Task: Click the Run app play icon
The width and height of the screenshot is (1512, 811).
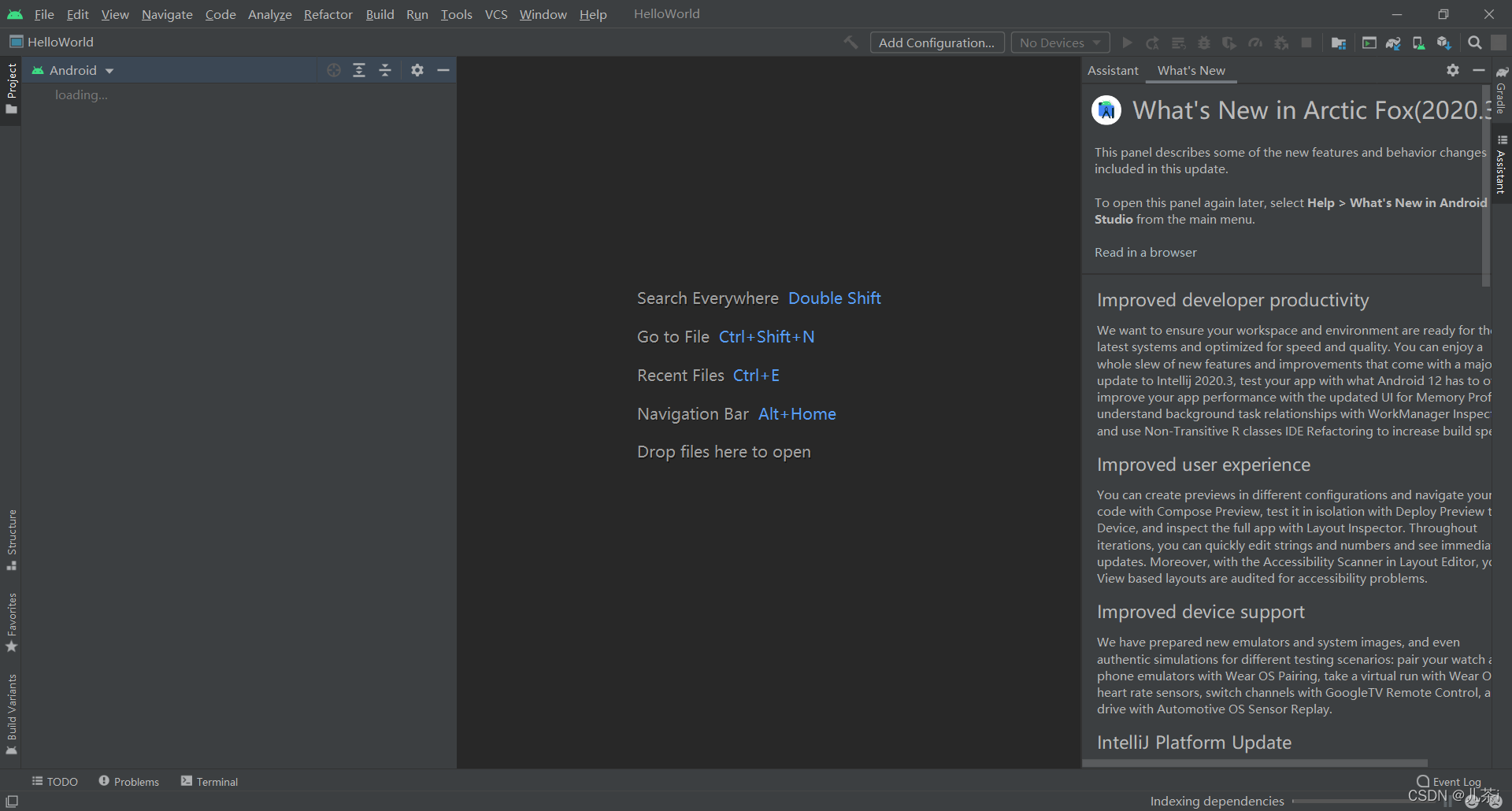Action: pos(1127,43)
